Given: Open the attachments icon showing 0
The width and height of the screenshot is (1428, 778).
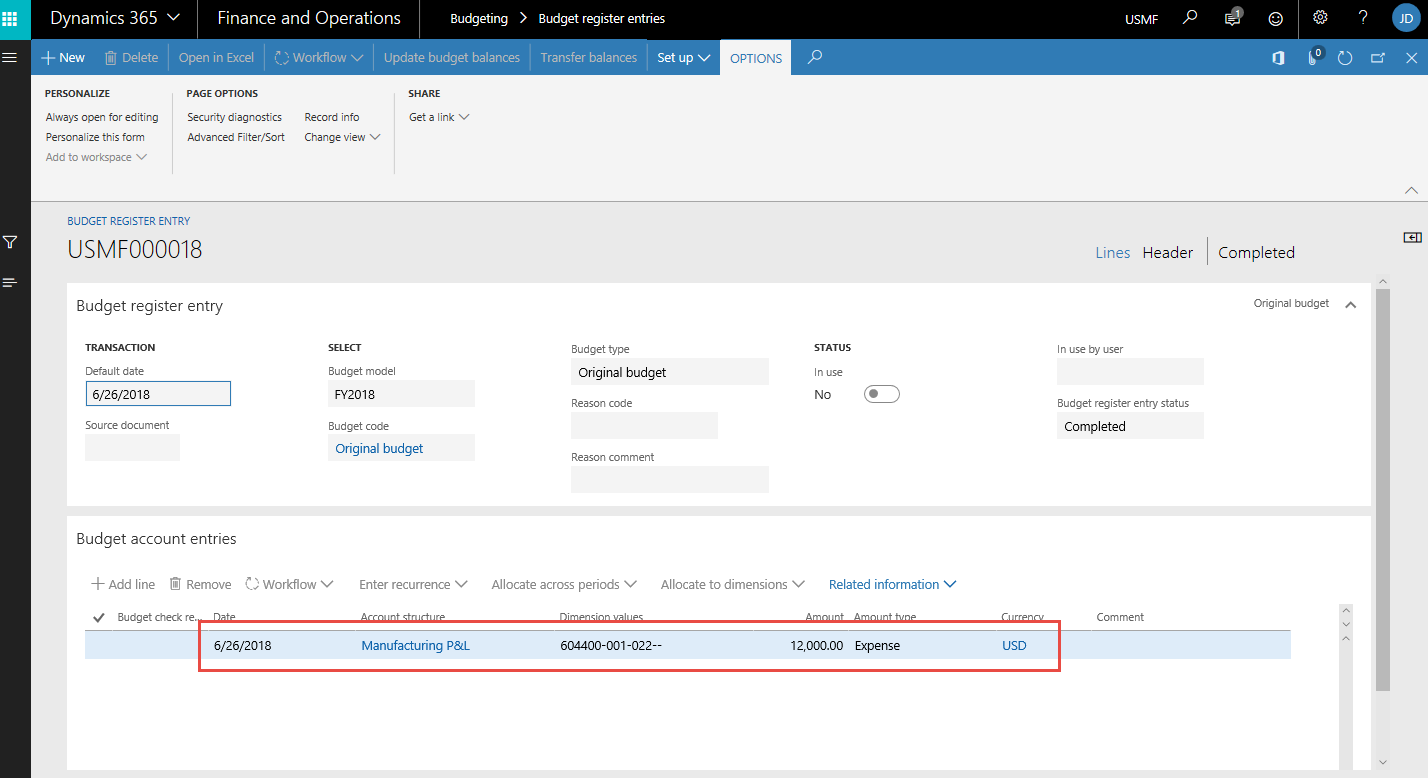Looking at the screenshot, I should 1314,57.
